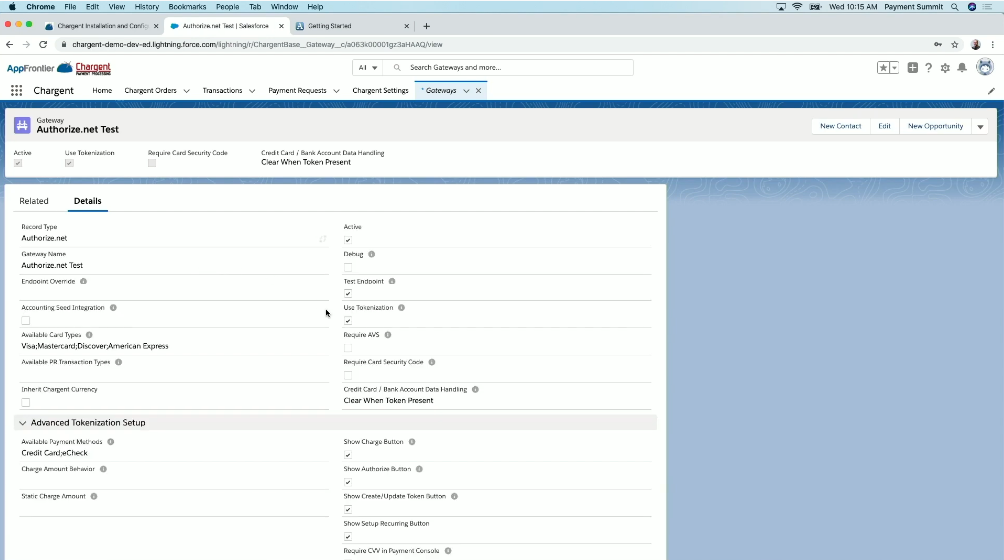1004x560 pixels.
Task: Show info for Details Require Card Security Code
Action: click(x=432, y=362)
